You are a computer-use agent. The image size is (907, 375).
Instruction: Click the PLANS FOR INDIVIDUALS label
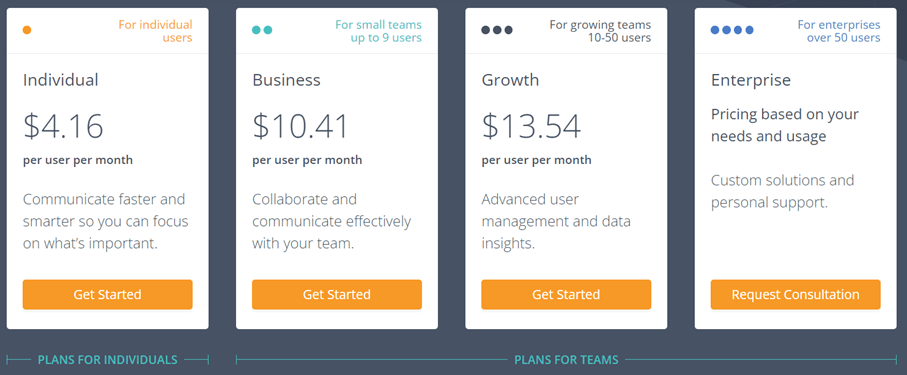pos(108,360)
